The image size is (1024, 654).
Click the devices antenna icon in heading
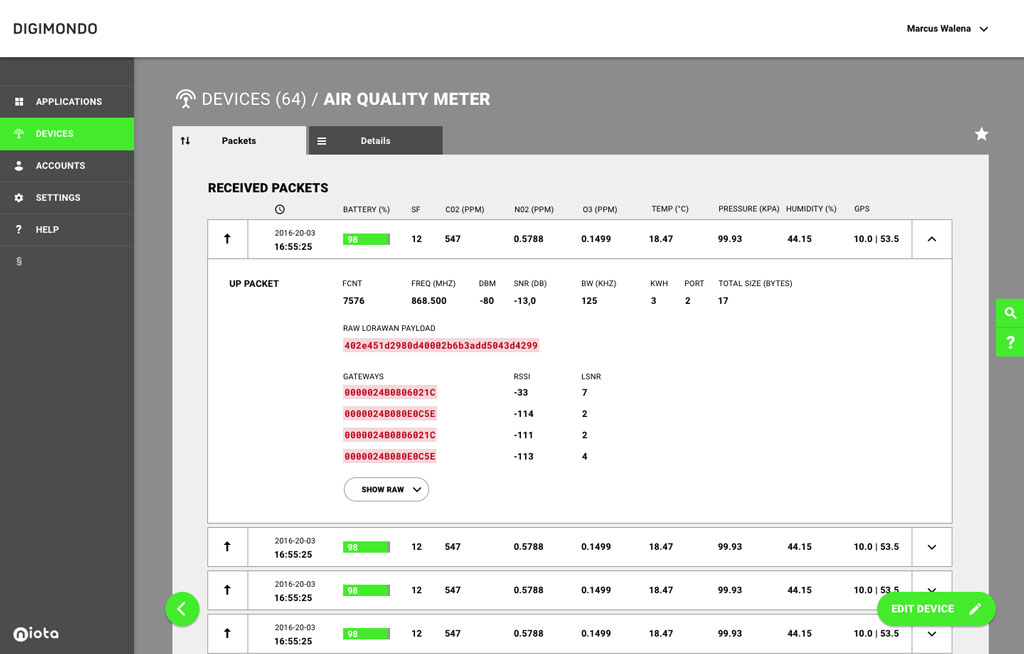pyautogui.click(x=185, y=99)
